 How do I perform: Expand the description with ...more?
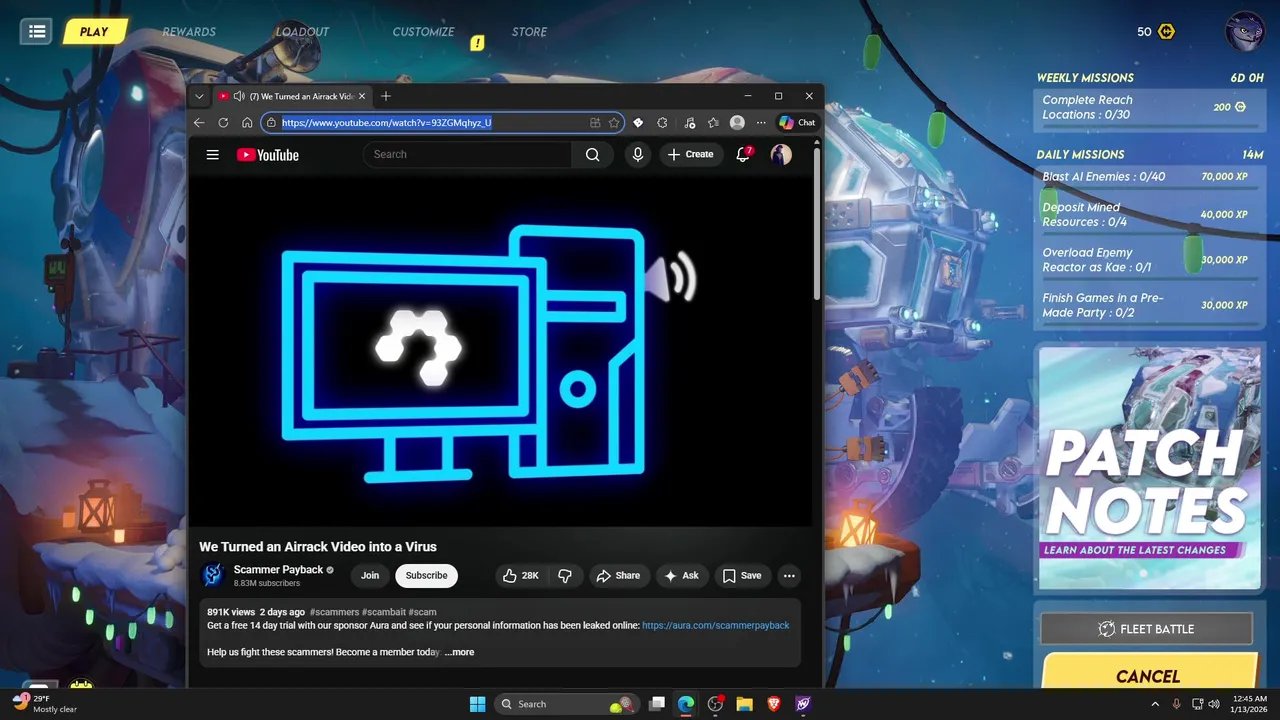coord(459,652)
